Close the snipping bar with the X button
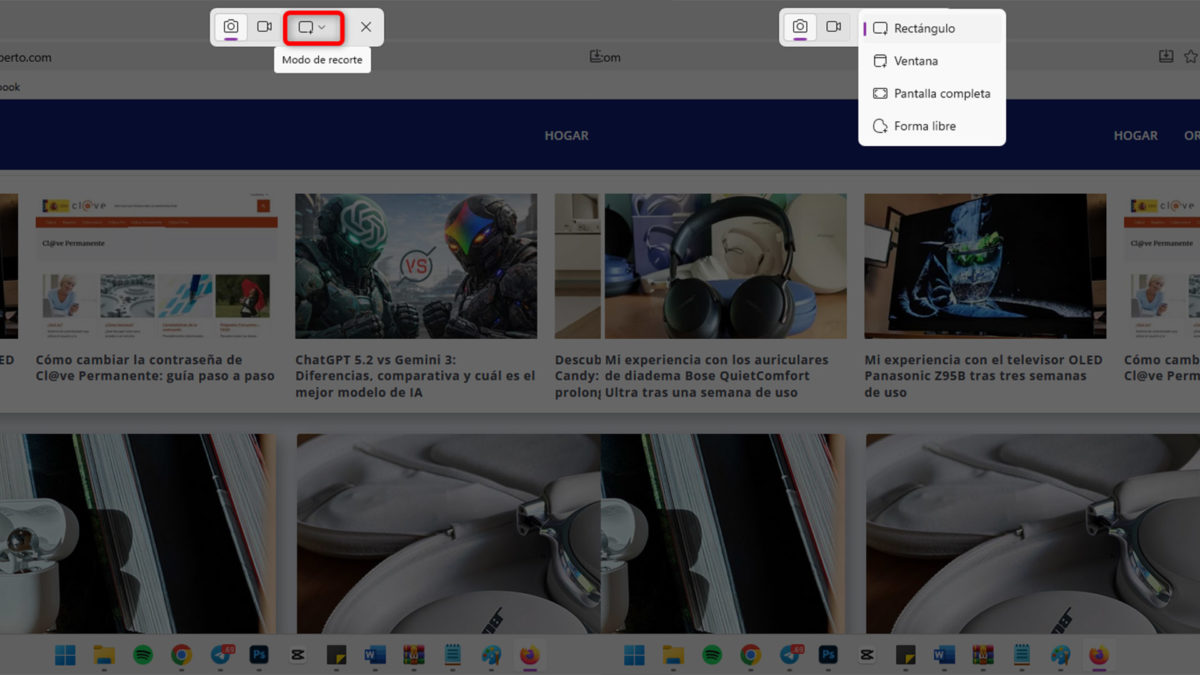 [x=366, y=27]
